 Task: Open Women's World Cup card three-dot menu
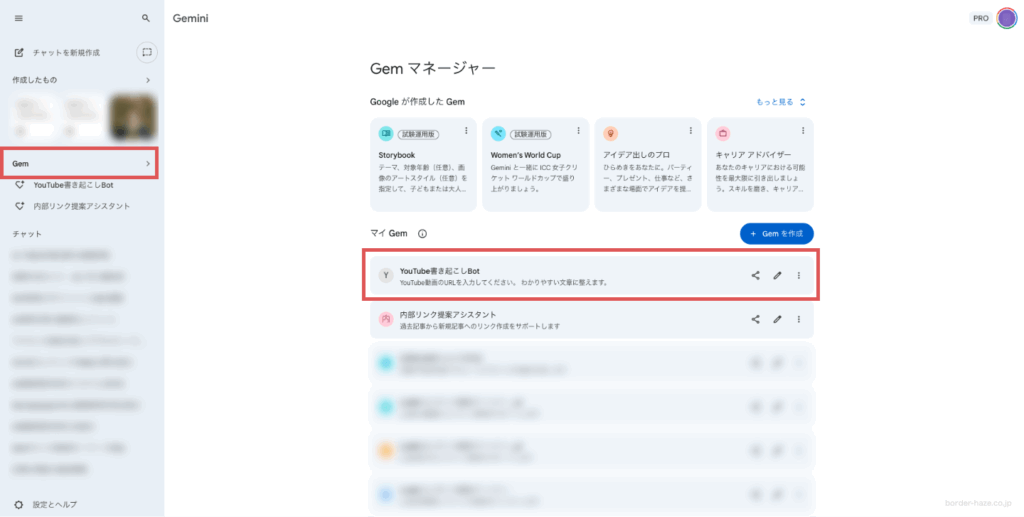click(579, 131)
